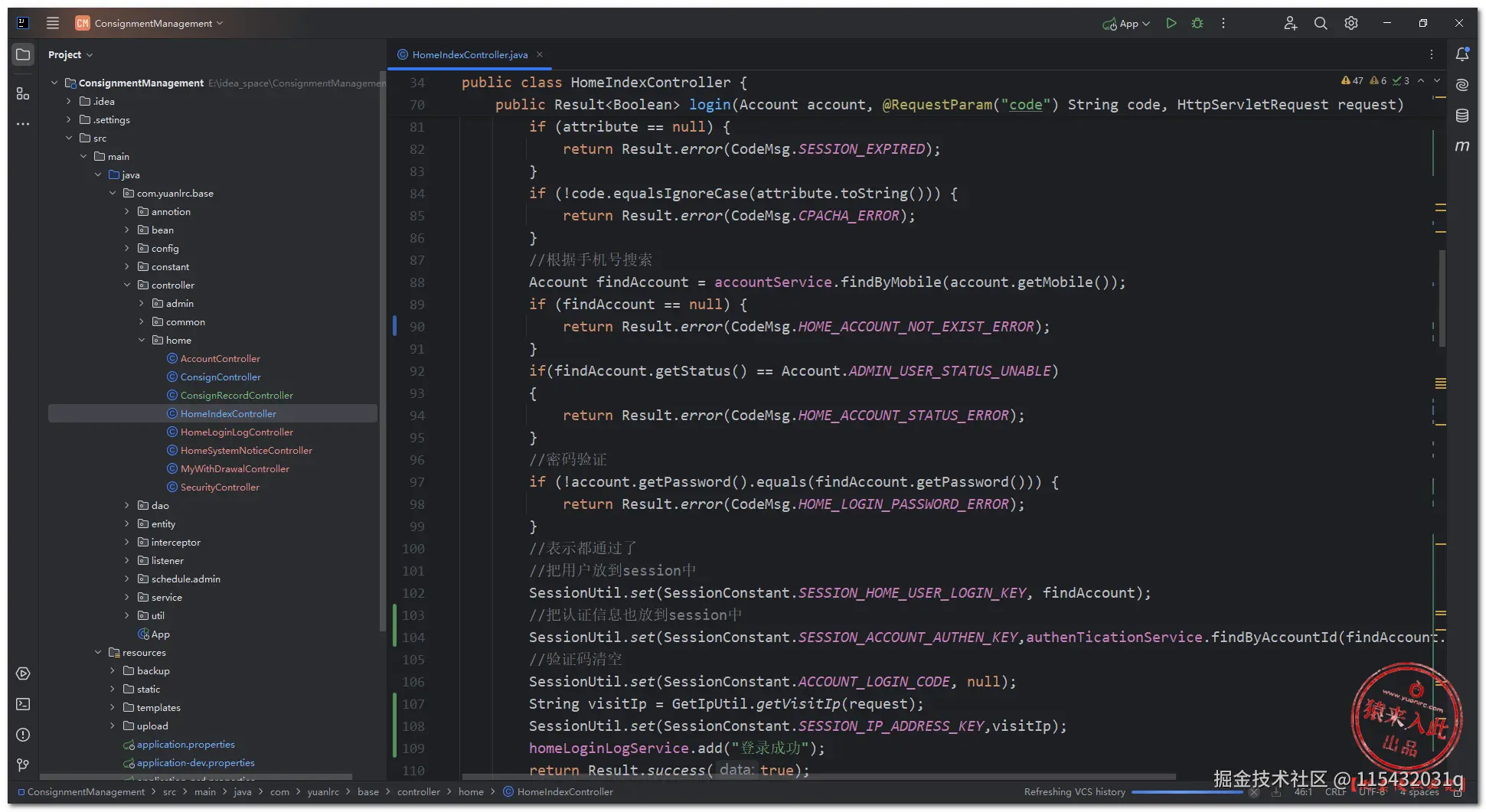Click HomeIndexController breadcrumb segment
The height and width of the screenshot is (812, 1486).
click(565, 792)
